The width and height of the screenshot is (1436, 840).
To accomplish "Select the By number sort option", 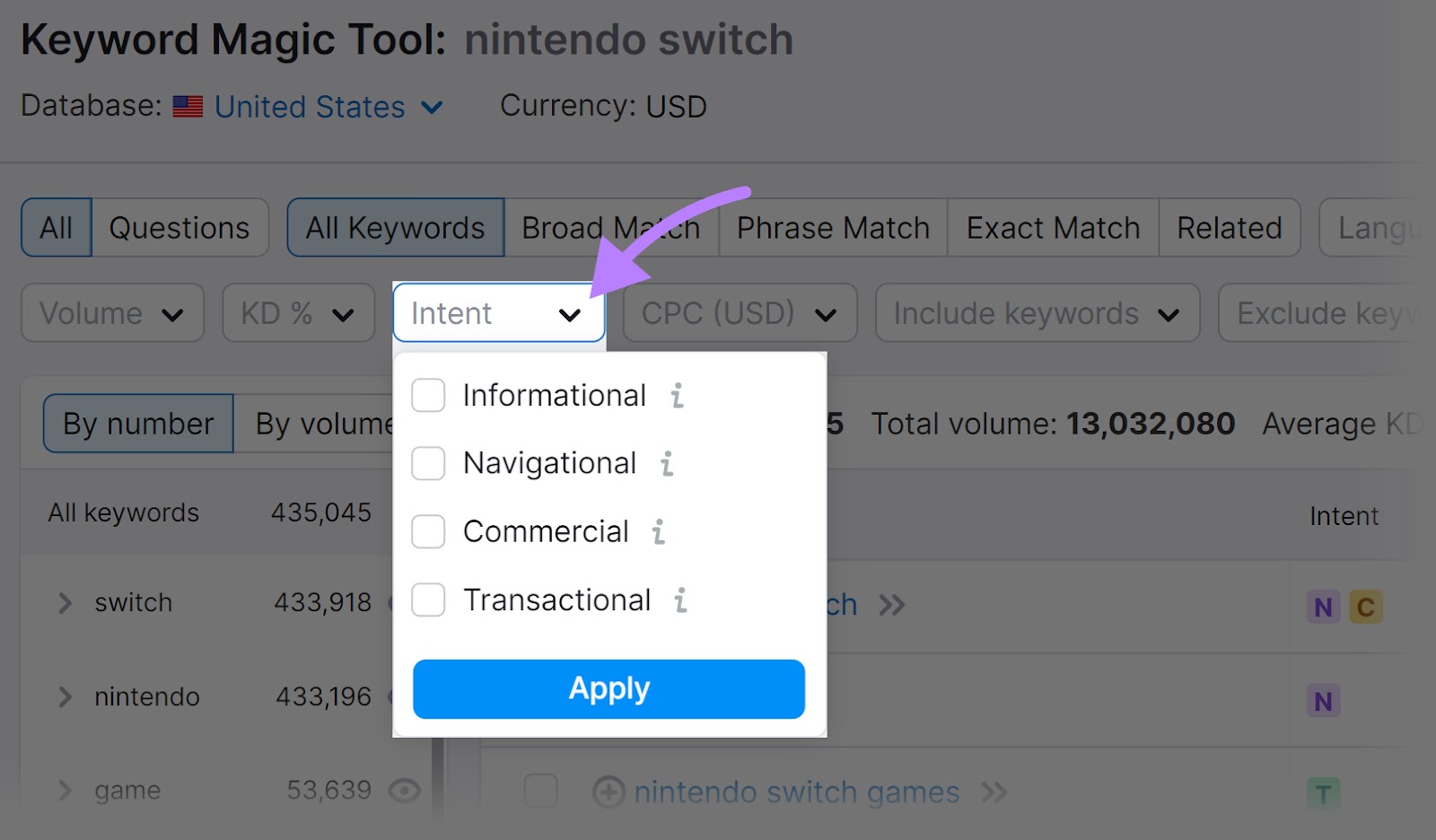I will (138, 424).
